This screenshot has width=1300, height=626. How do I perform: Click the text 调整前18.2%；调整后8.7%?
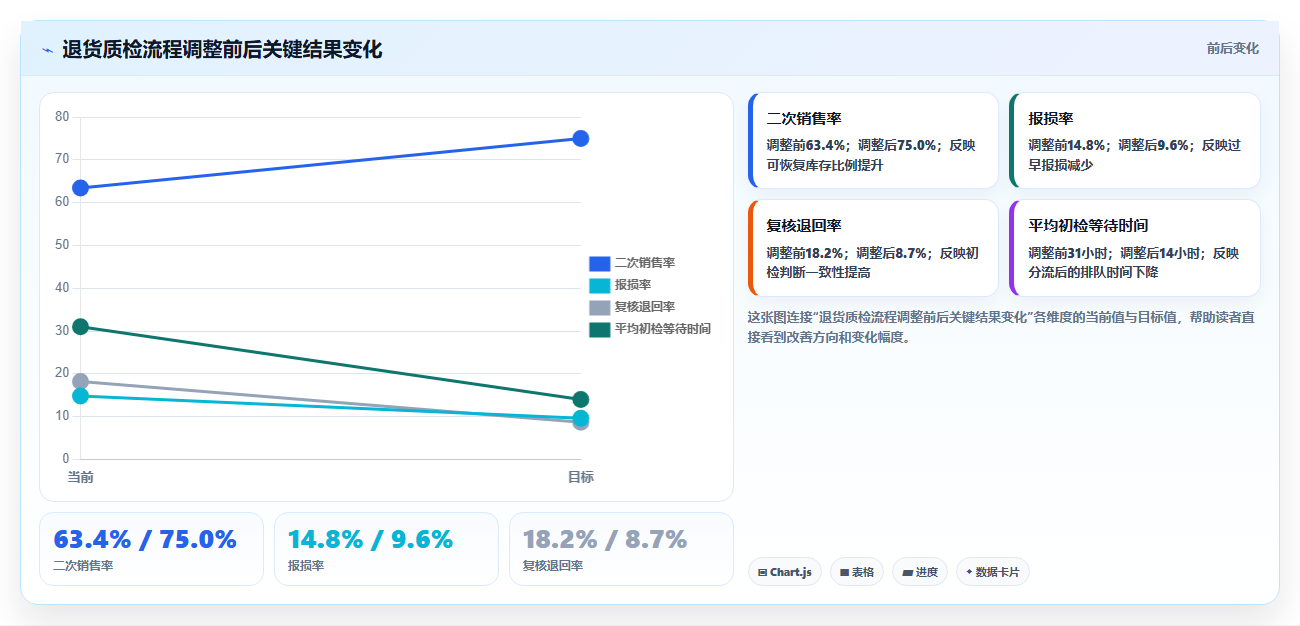pyautogui.click(x=848, y=253)
